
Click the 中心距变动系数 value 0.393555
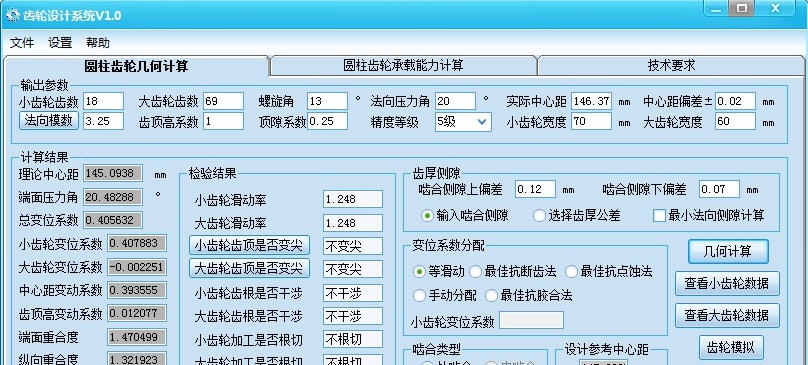(x=137, y=290)
